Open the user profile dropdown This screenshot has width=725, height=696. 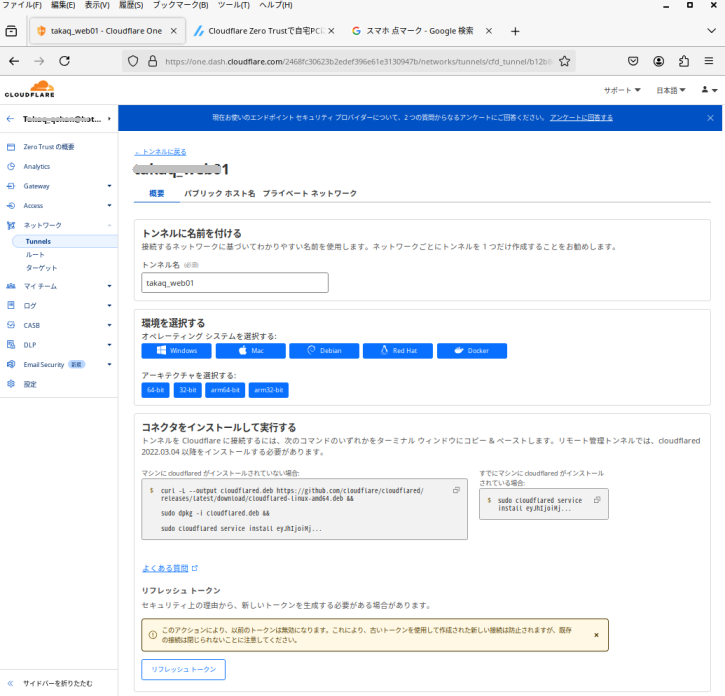tap(709, 90)
